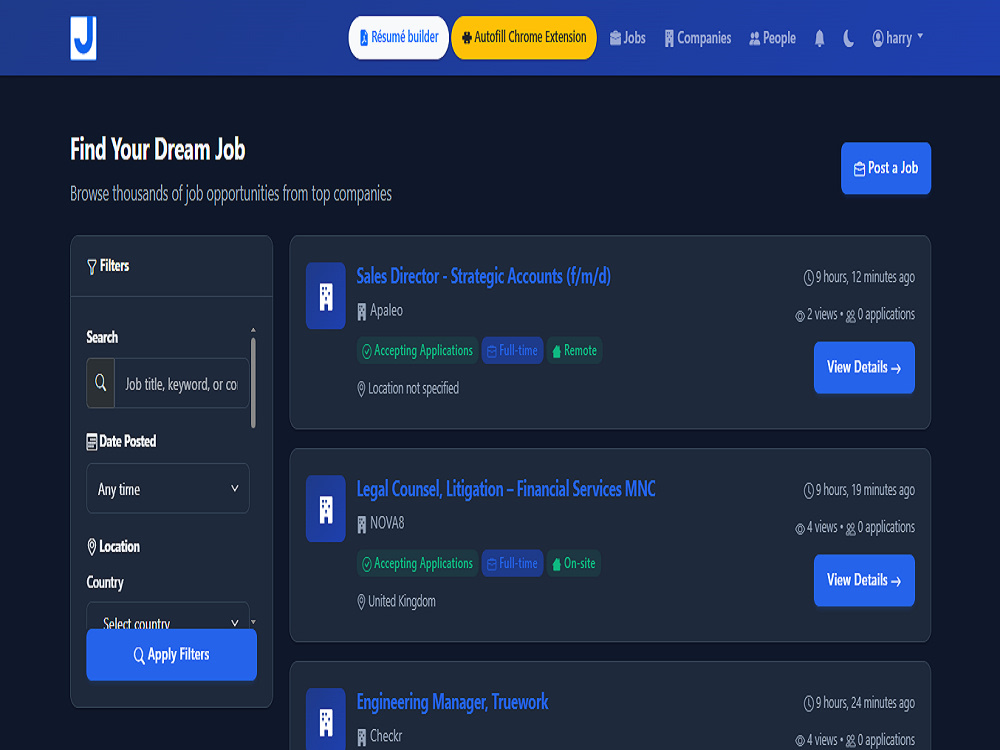The image size is (1000, 750).
Task: Click Location not specified text
Action: coord(413,388)
